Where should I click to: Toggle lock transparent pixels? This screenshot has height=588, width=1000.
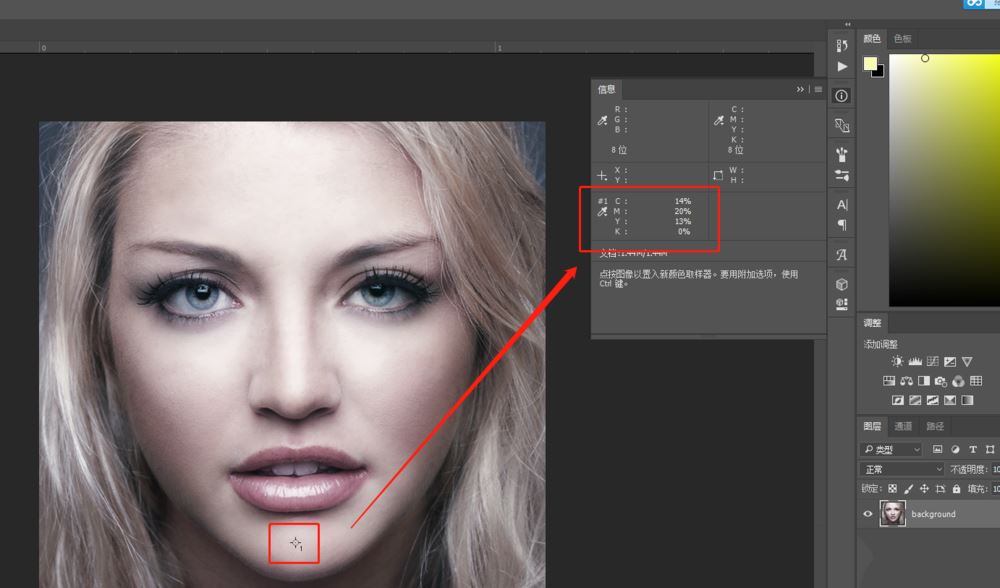point(892,489)
